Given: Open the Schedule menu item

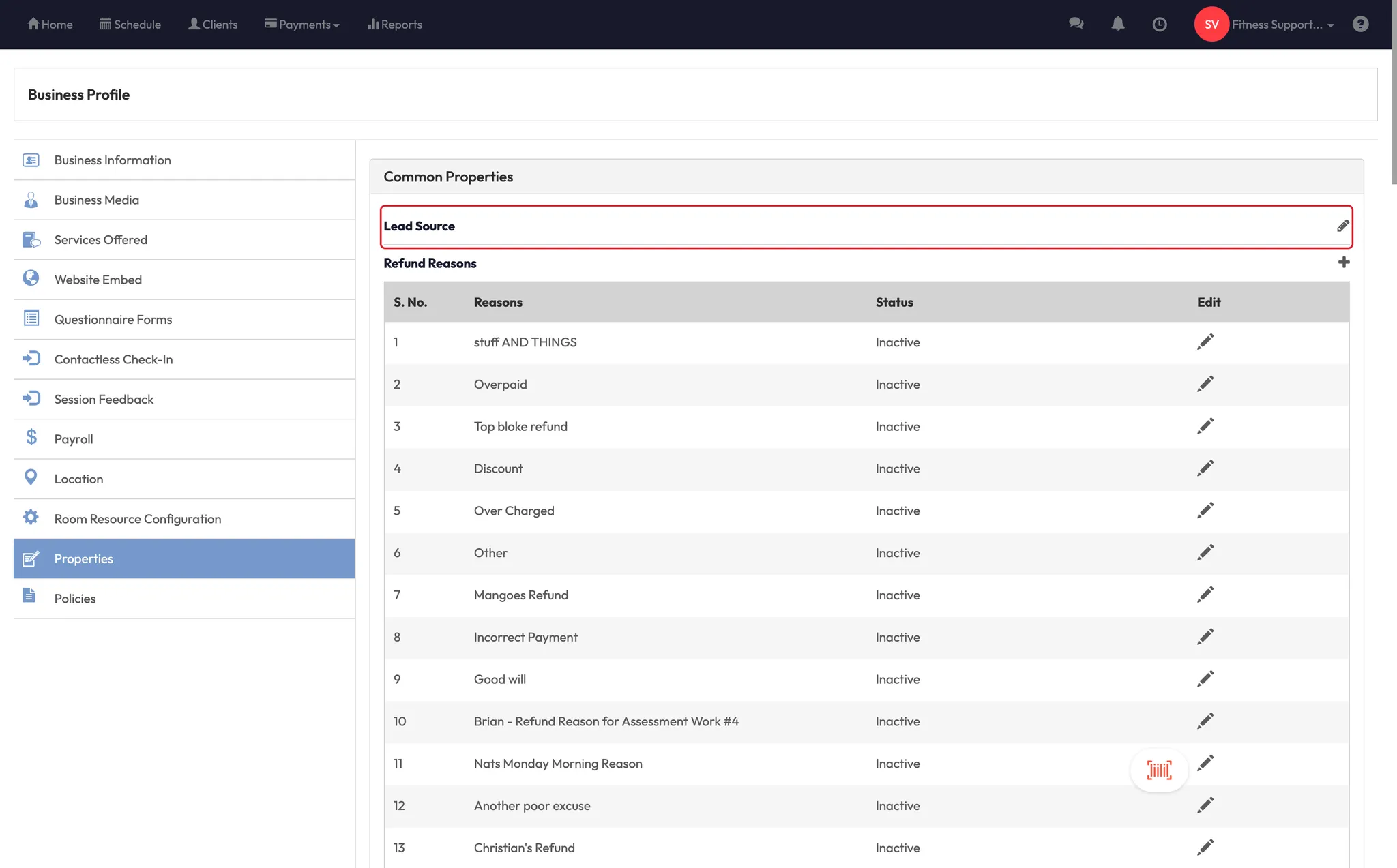Looking at the screenshot, I should click(x=130, y=25).
